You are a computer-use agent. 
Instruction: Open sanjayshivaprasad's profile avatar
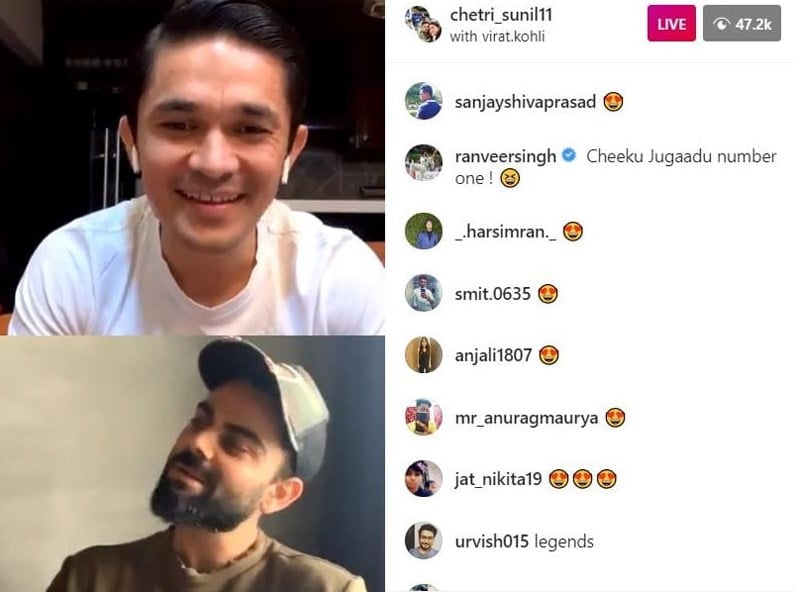(x=423, y=101)
